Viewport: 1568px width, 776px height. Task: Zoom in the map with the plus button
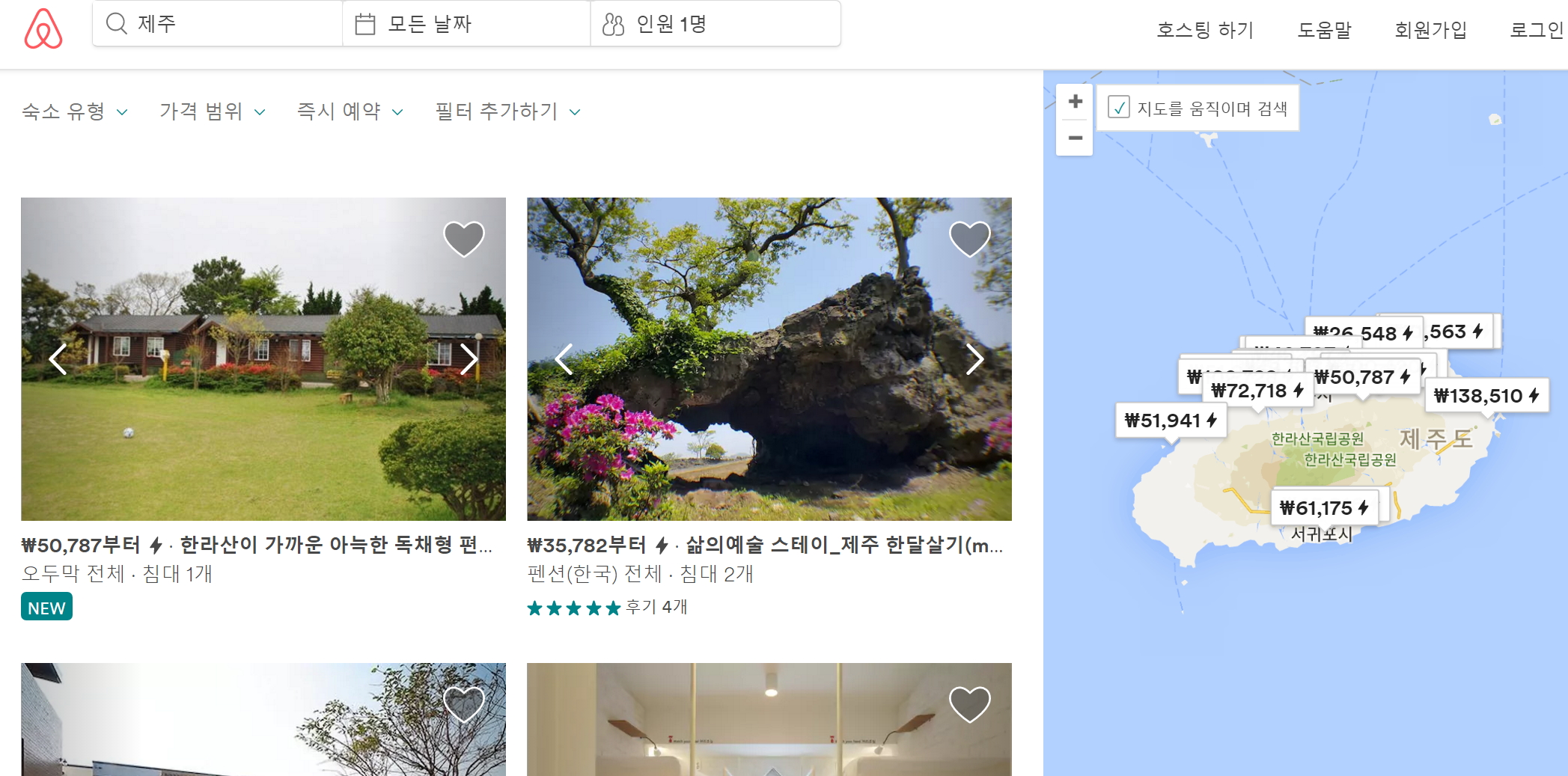pos(1075,102)
